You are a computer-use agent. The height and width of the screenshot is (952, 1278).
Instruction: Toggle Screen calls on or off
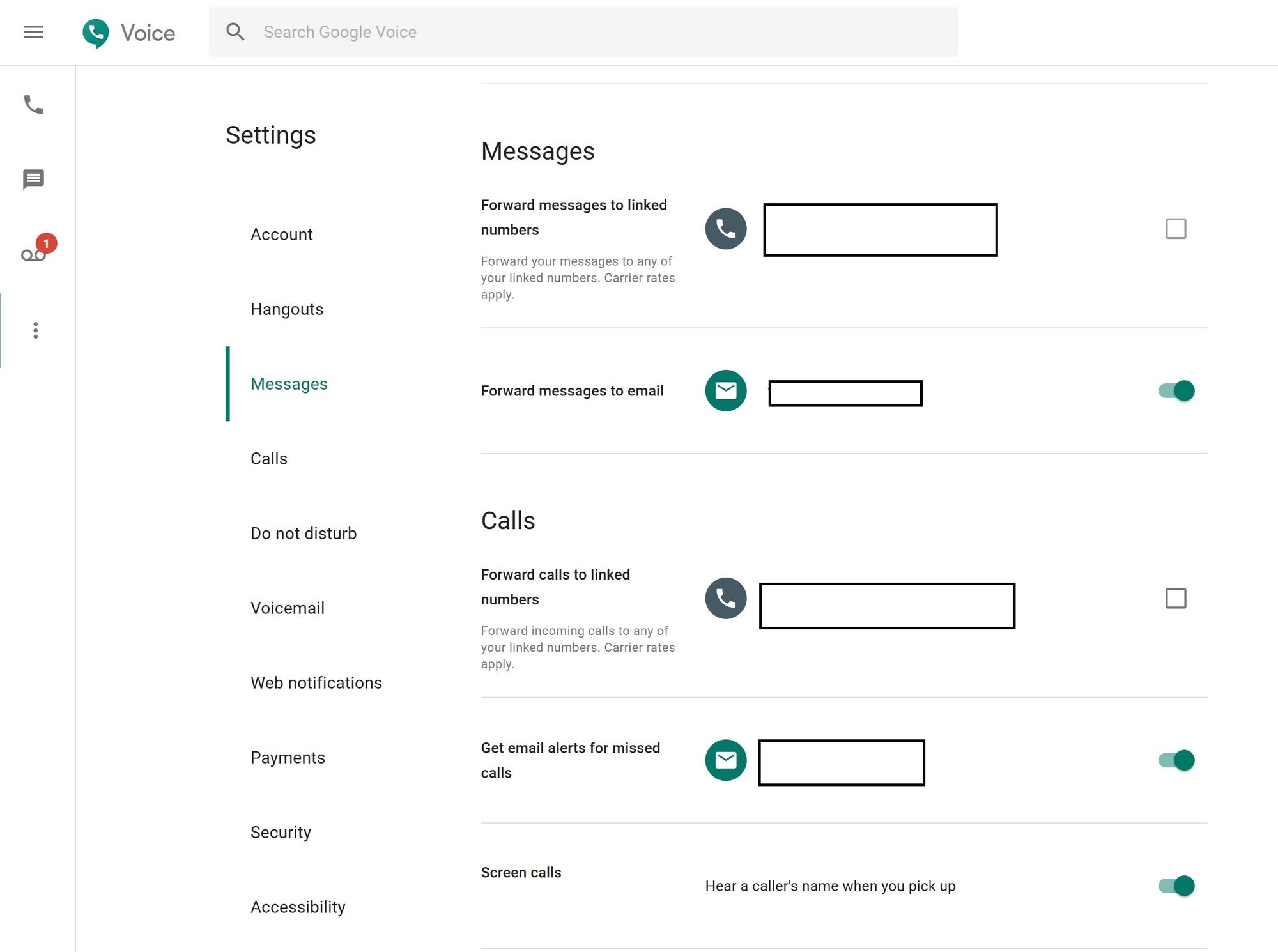1175,885
